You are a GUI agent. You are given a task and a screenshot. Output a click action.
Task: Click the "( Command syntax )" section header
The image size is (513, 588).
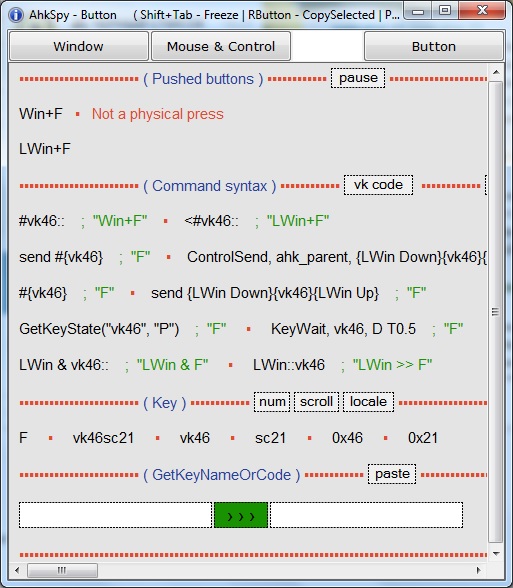[x=209, y=186]
